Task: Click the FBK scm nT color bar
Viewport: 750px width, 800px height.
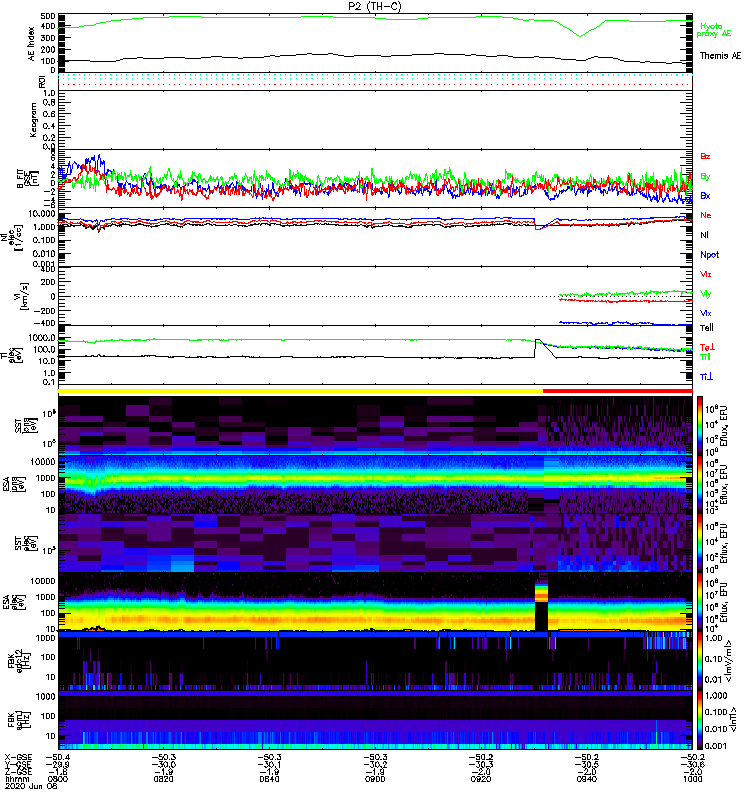Action: (x=700, y=719)
